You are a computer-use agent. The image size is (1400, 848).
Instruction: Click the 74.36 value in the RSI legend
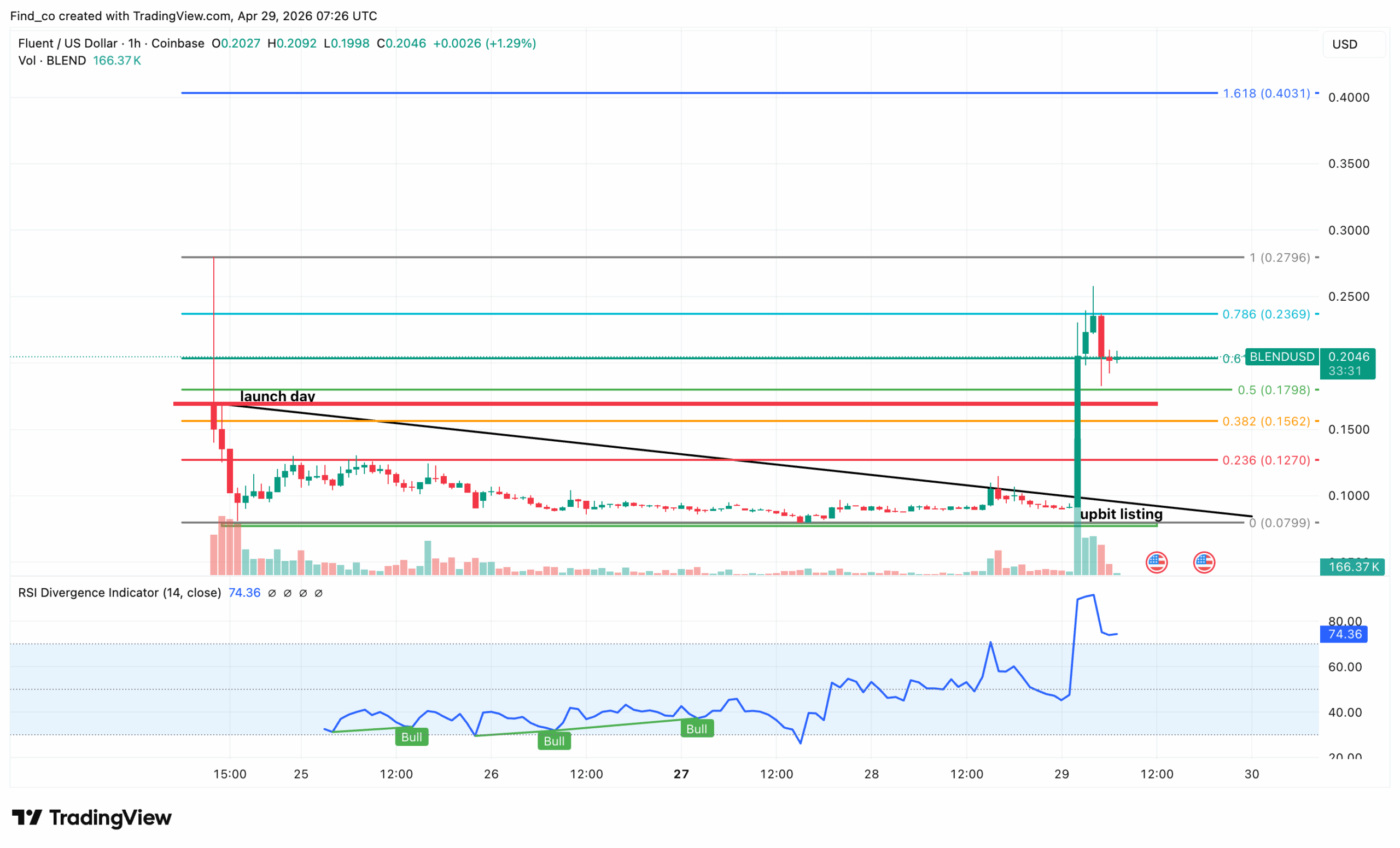click(x=244, y=593)
